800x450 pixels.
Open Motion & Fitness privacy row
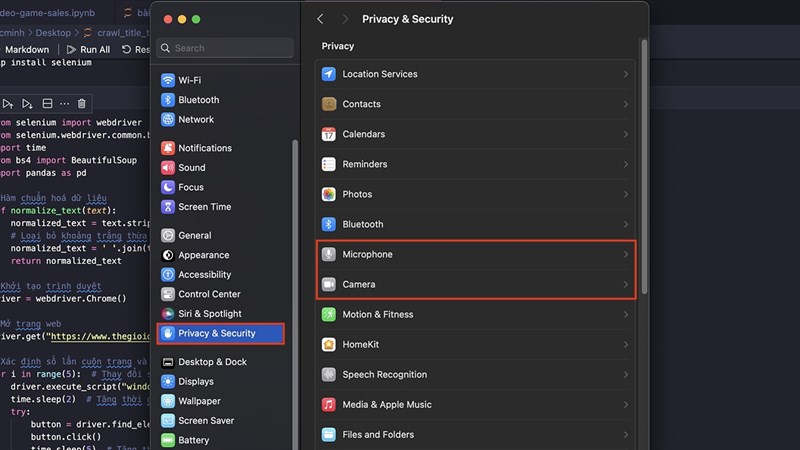click(x=476, y=314)
